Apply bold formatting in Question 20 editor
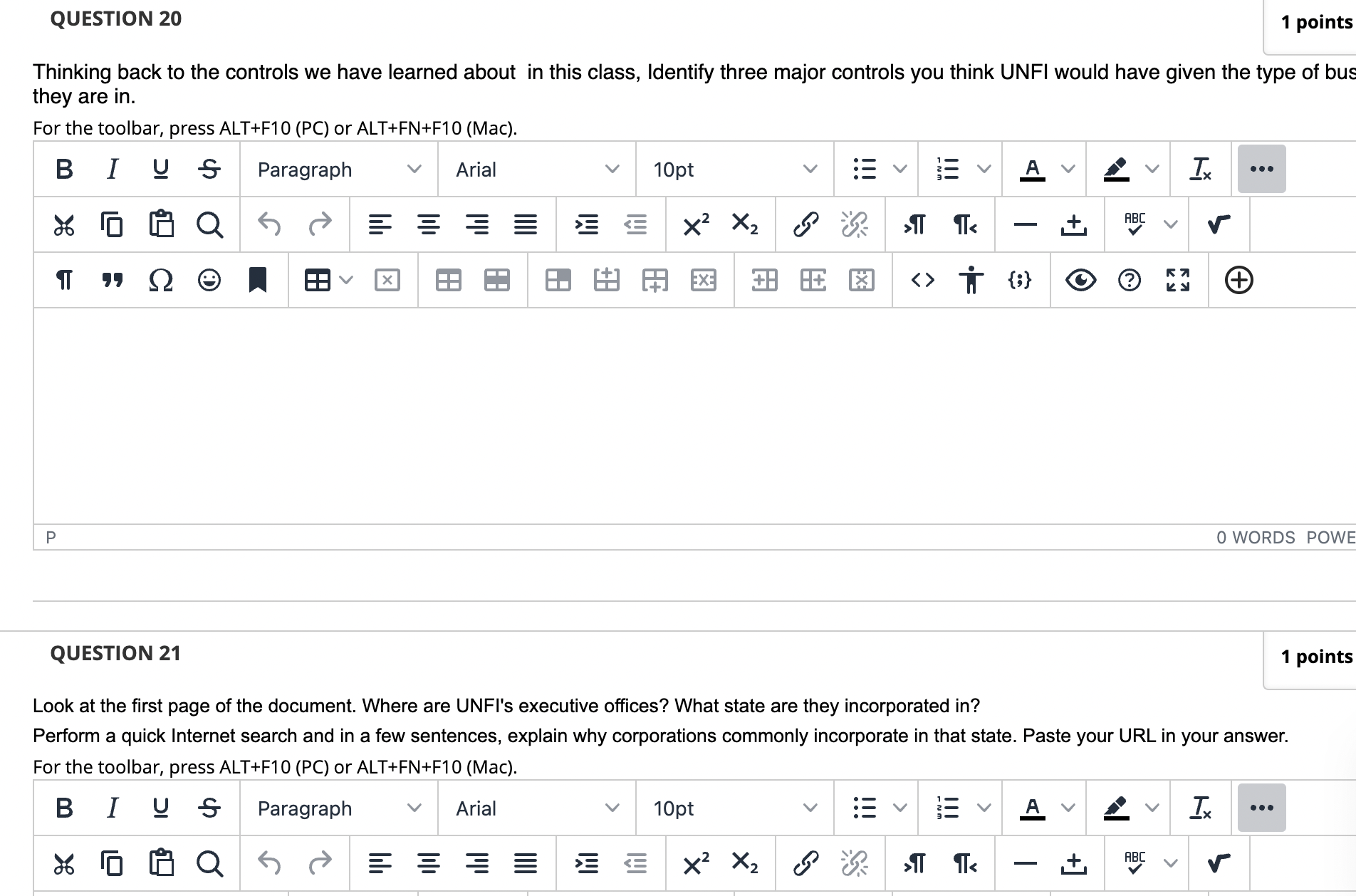Viewport: 1356px width, 896px height. tap(63, 169)
